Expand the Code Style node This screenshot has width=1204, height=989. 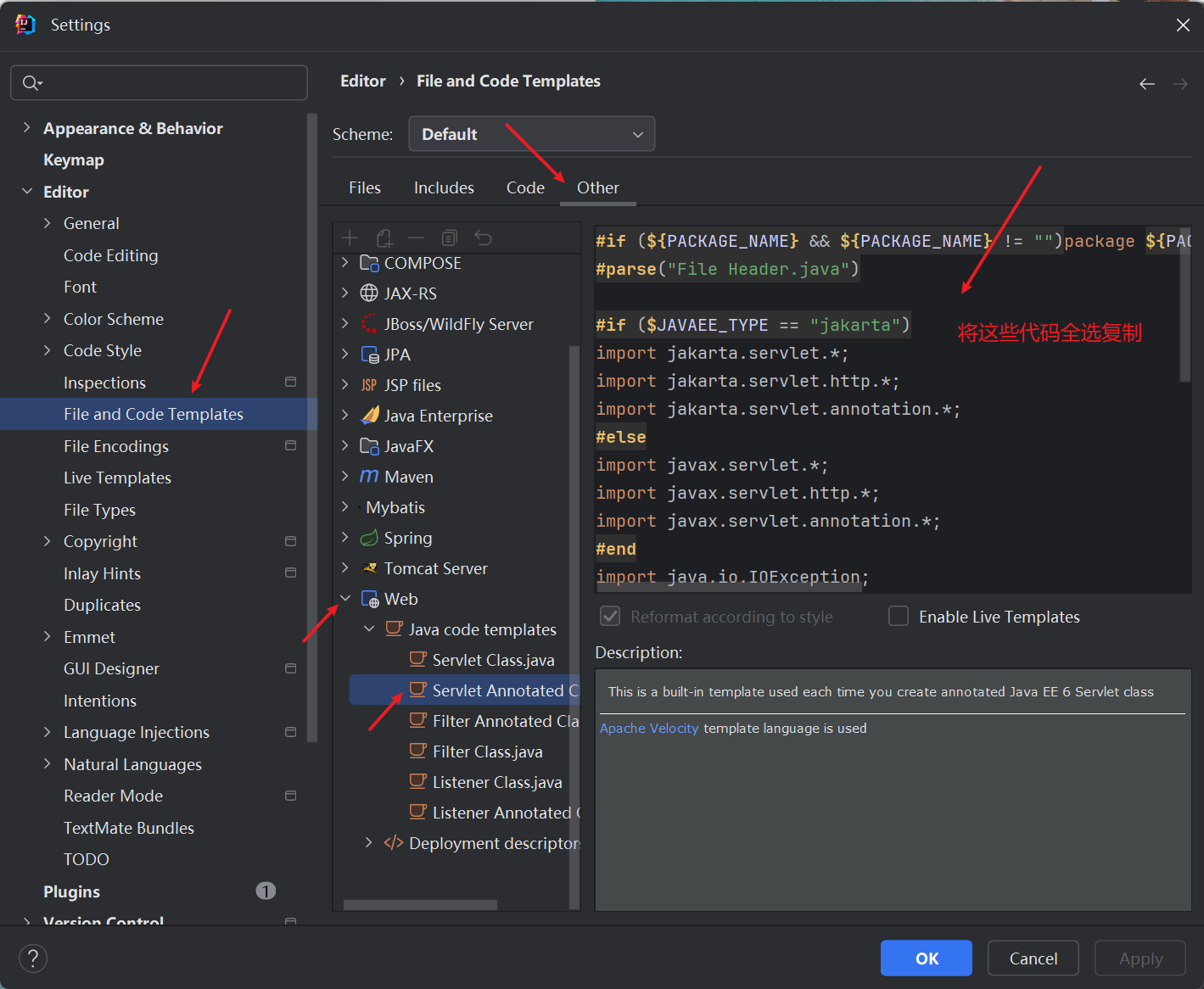[x=48, y=350]
